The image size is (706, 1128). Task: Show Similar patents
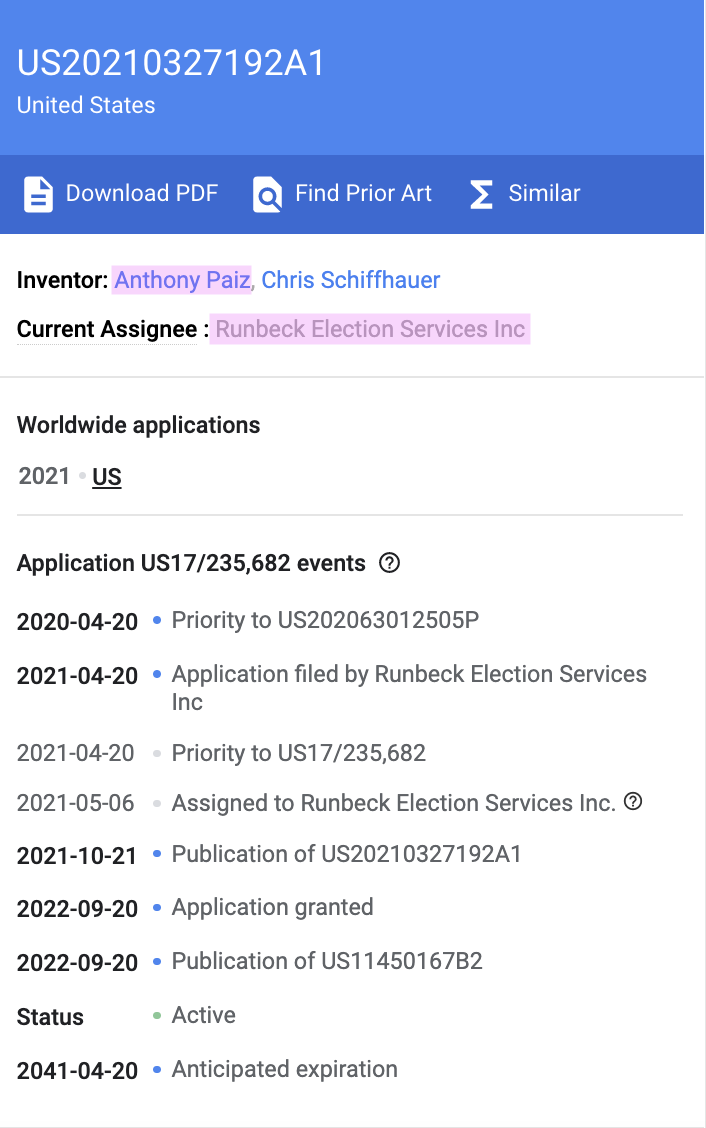[544, 193]
